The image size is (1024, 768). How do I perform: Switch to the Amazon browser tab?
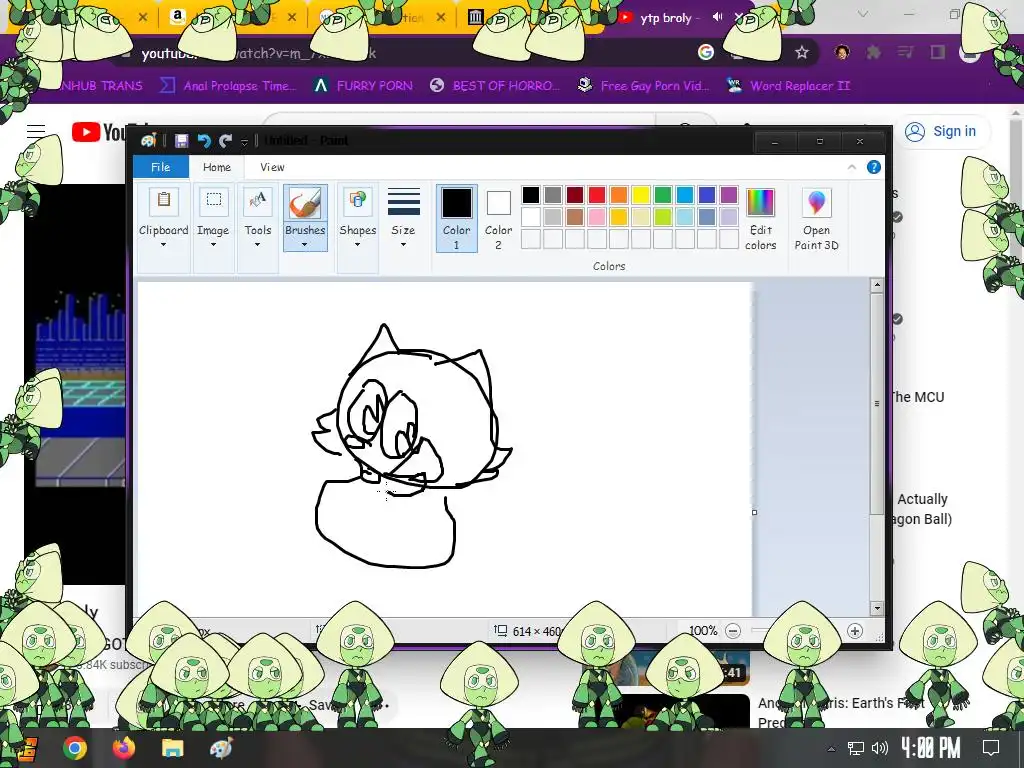[232, 18]
